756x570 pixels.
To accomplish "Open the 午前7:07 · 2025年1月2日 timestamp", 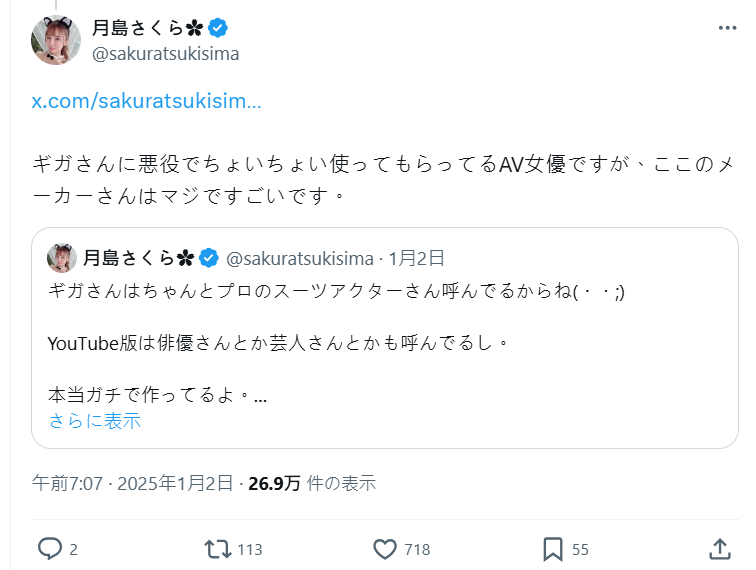I will point(135,484).
